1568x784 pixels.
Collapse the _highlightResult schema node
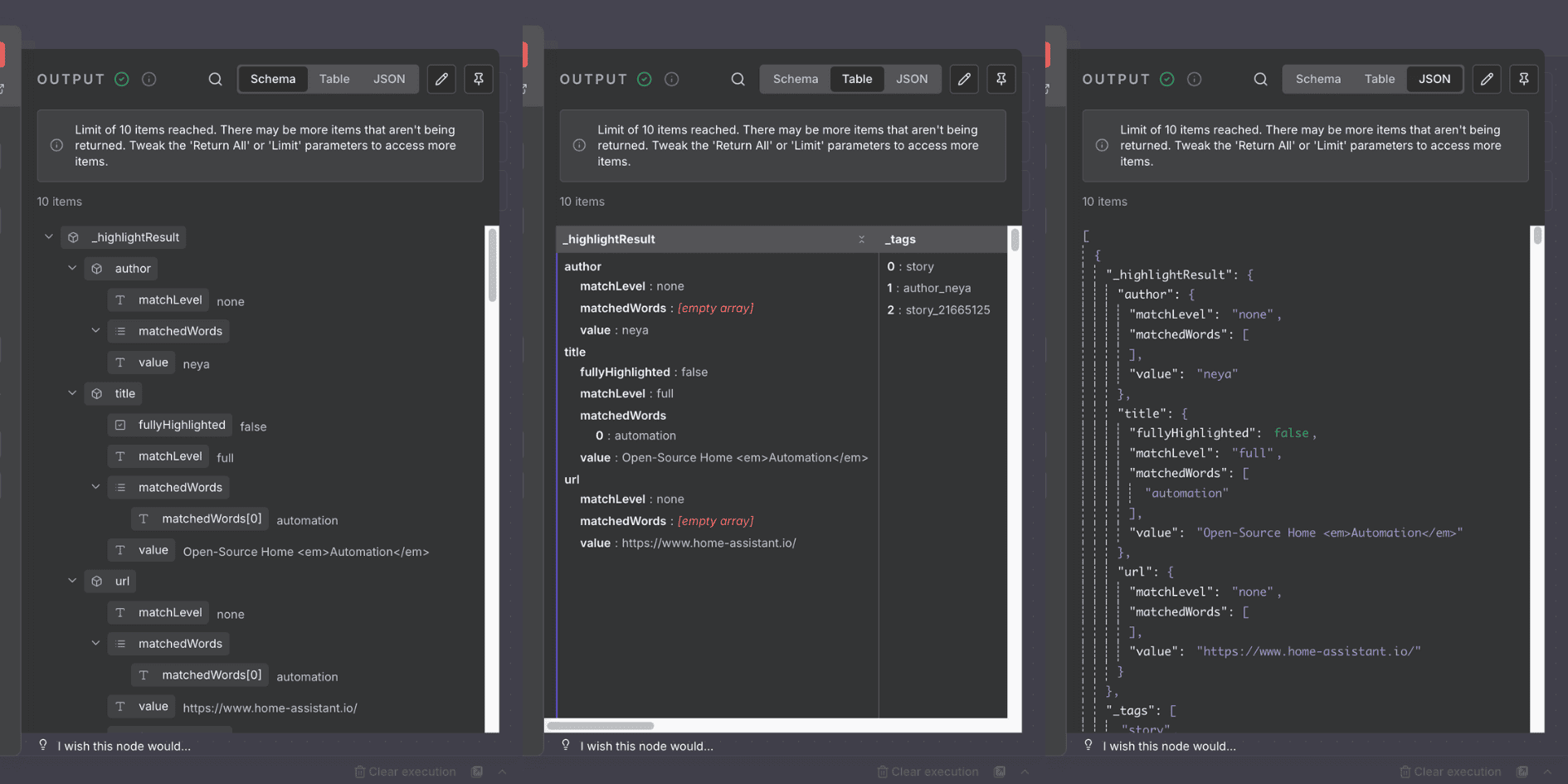click(49, 237)
